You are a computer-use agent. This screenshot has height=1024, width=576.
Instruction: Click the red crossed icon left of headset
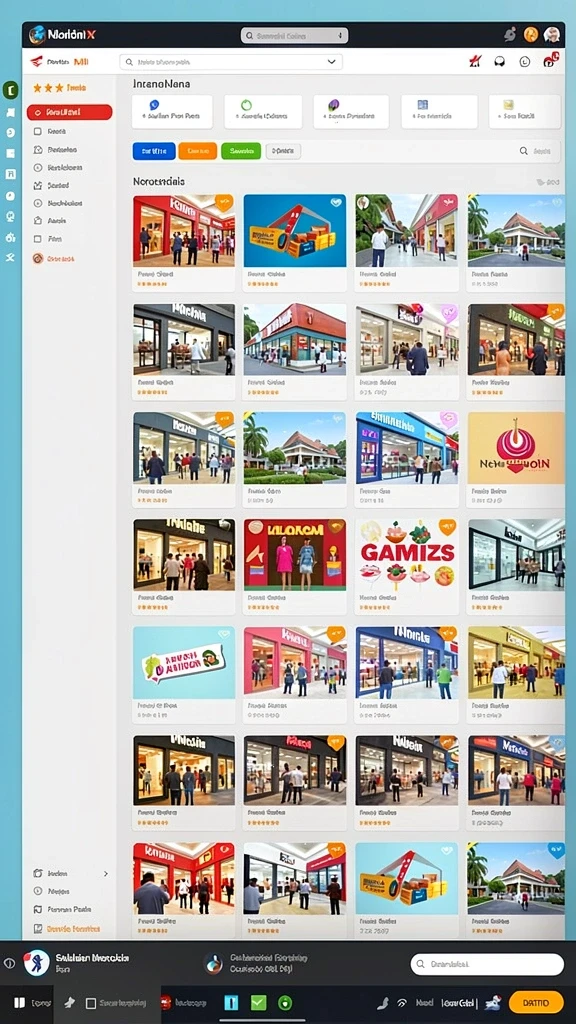tap(475, 62)
